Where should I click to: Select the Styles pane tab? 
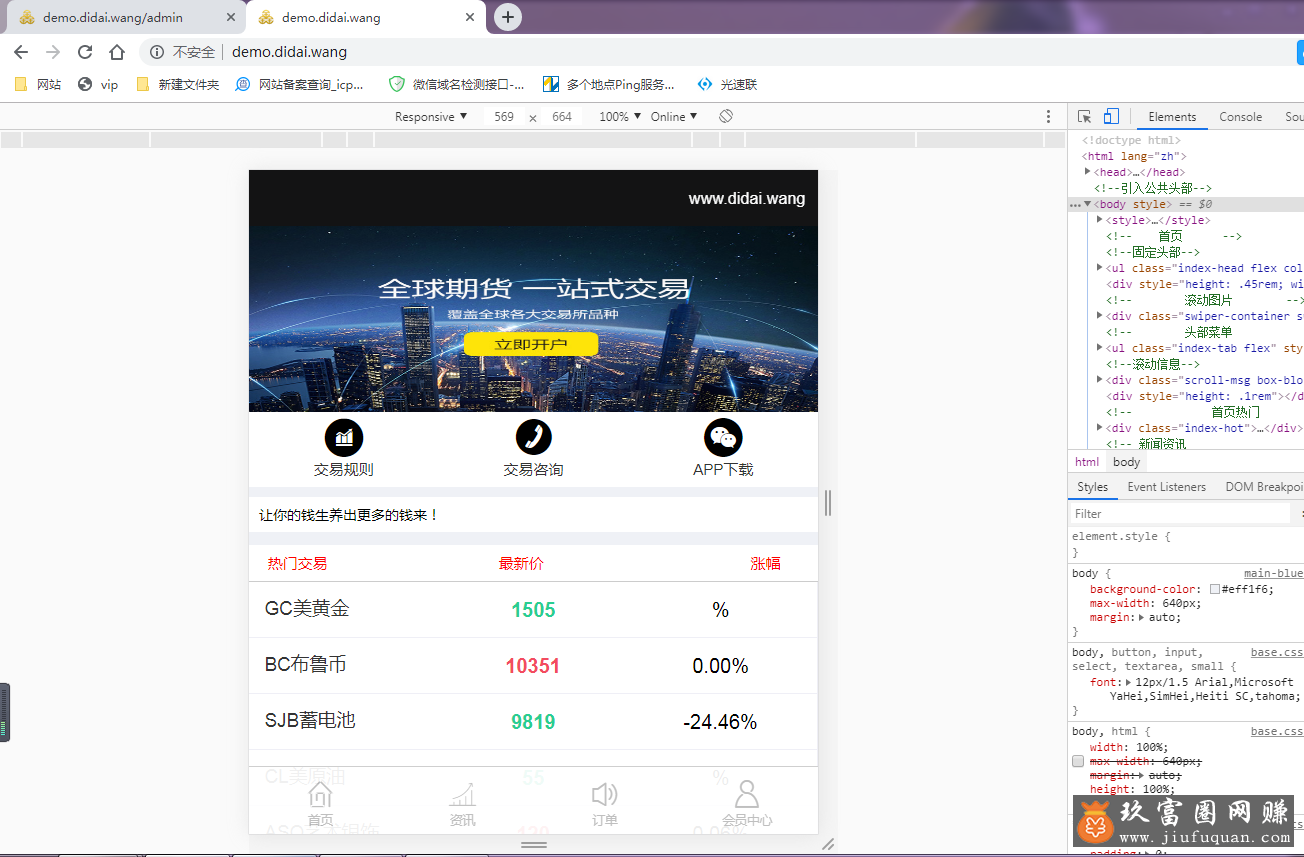click(1092, 487)
